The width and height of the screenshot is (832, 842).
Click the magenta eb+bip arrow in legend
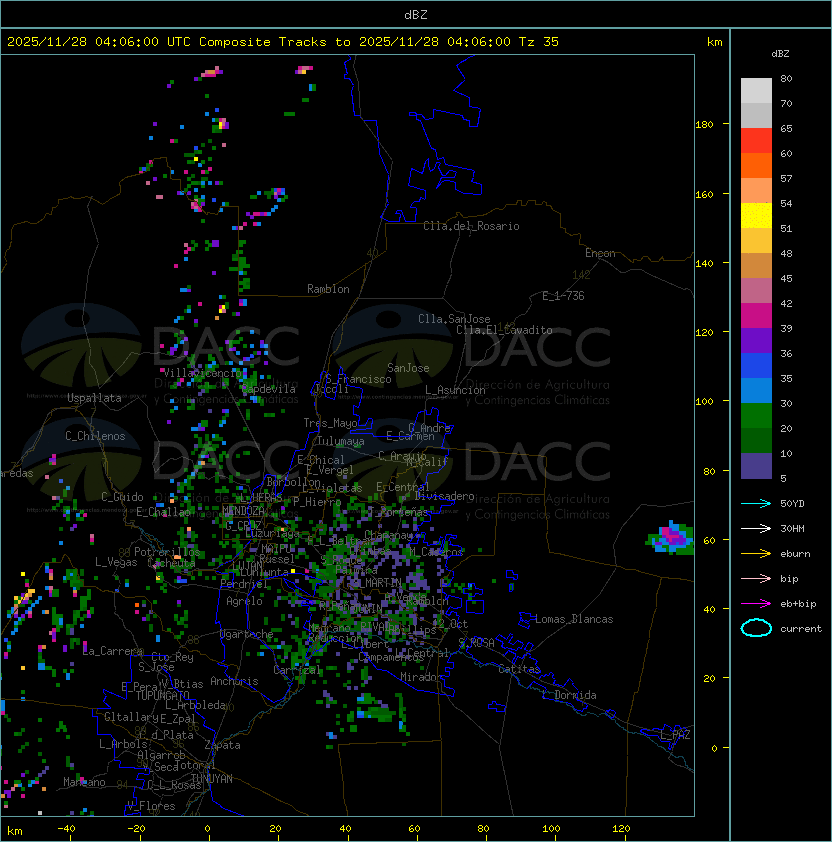[x=756, y=604]
